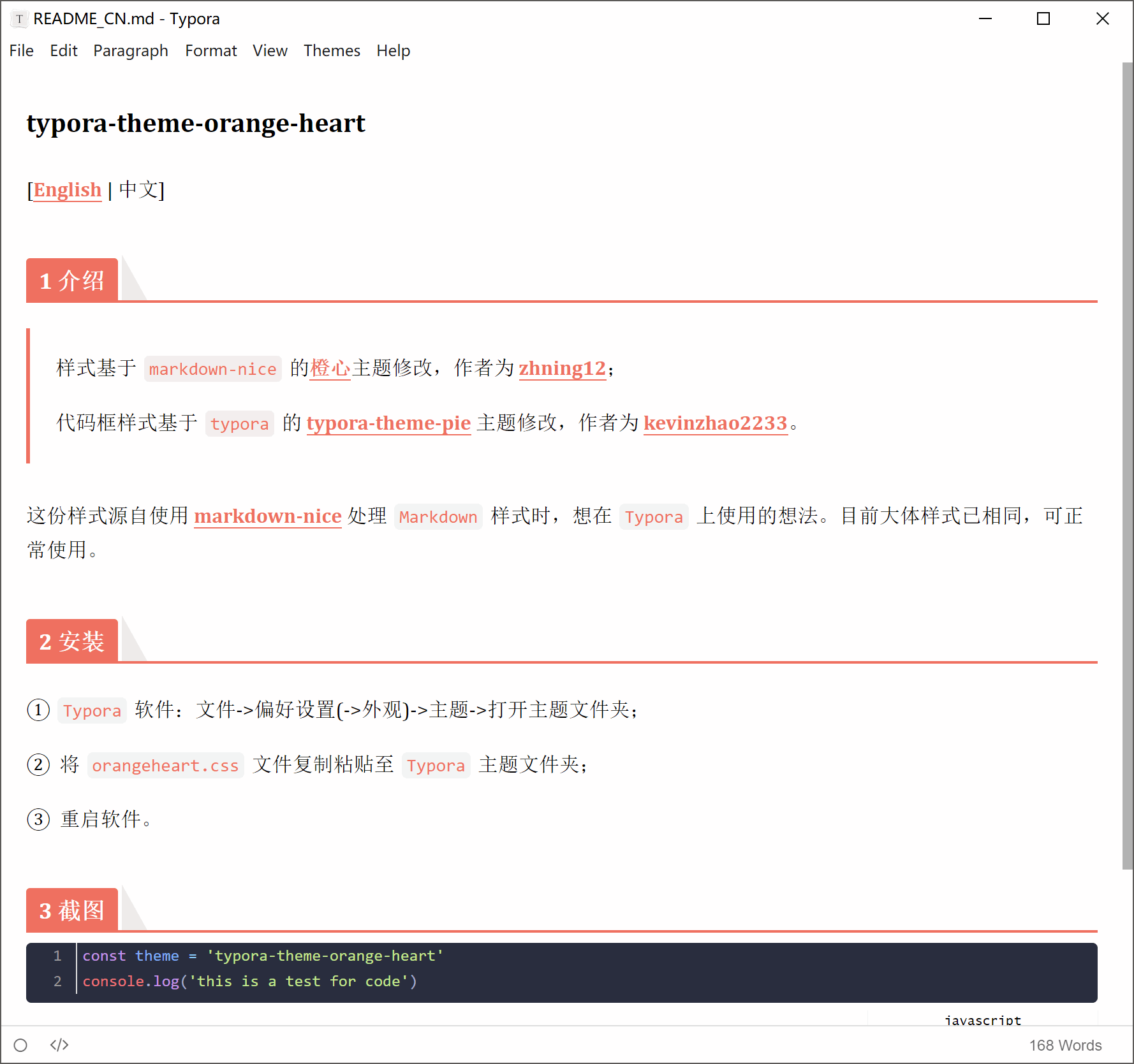Toggle the sidebar circle icon
The image size is (1134, 1064).
tap(20, 1045)
